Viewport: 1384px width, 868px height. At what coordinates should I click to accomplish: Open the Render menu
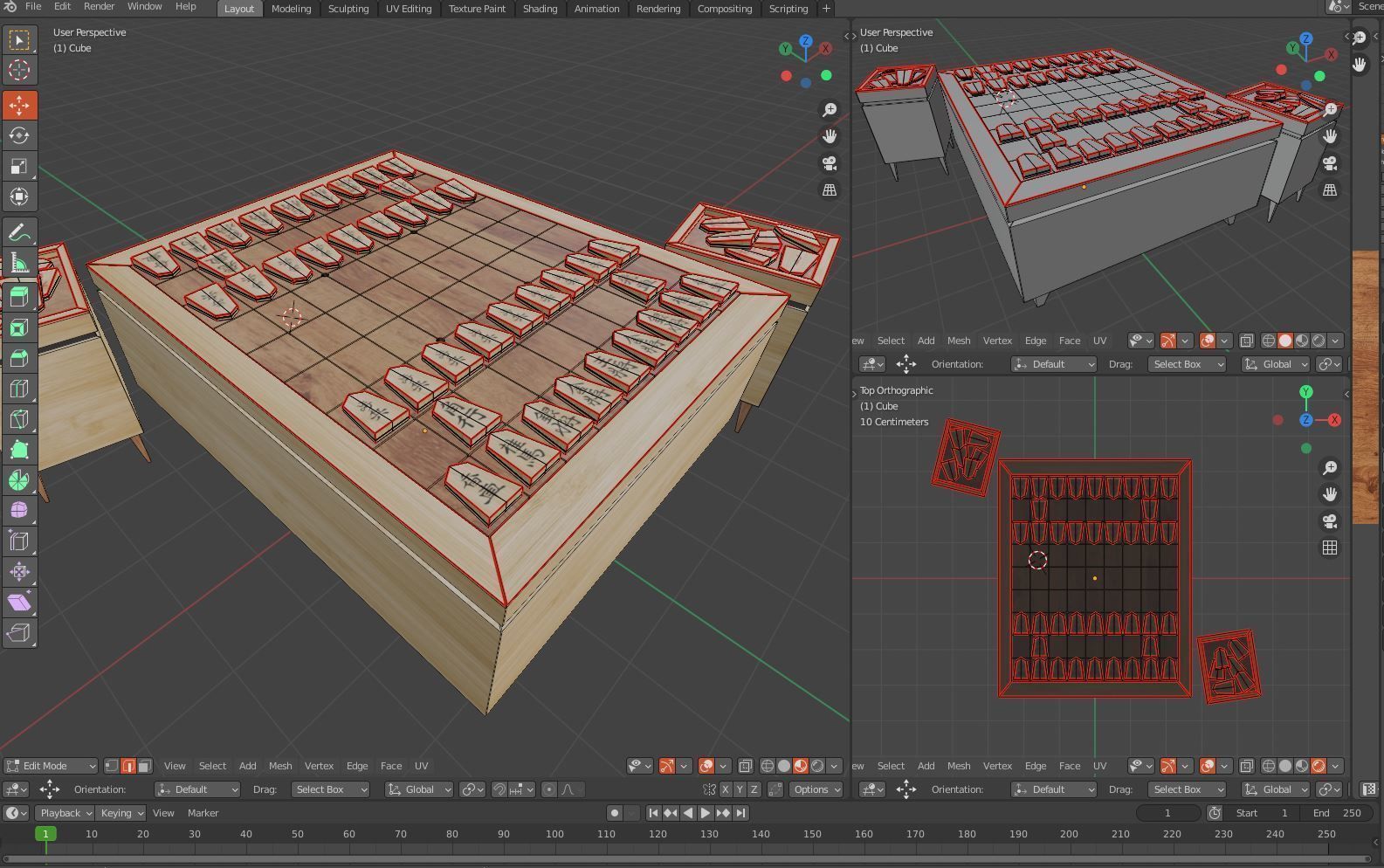tap(99, 6)
